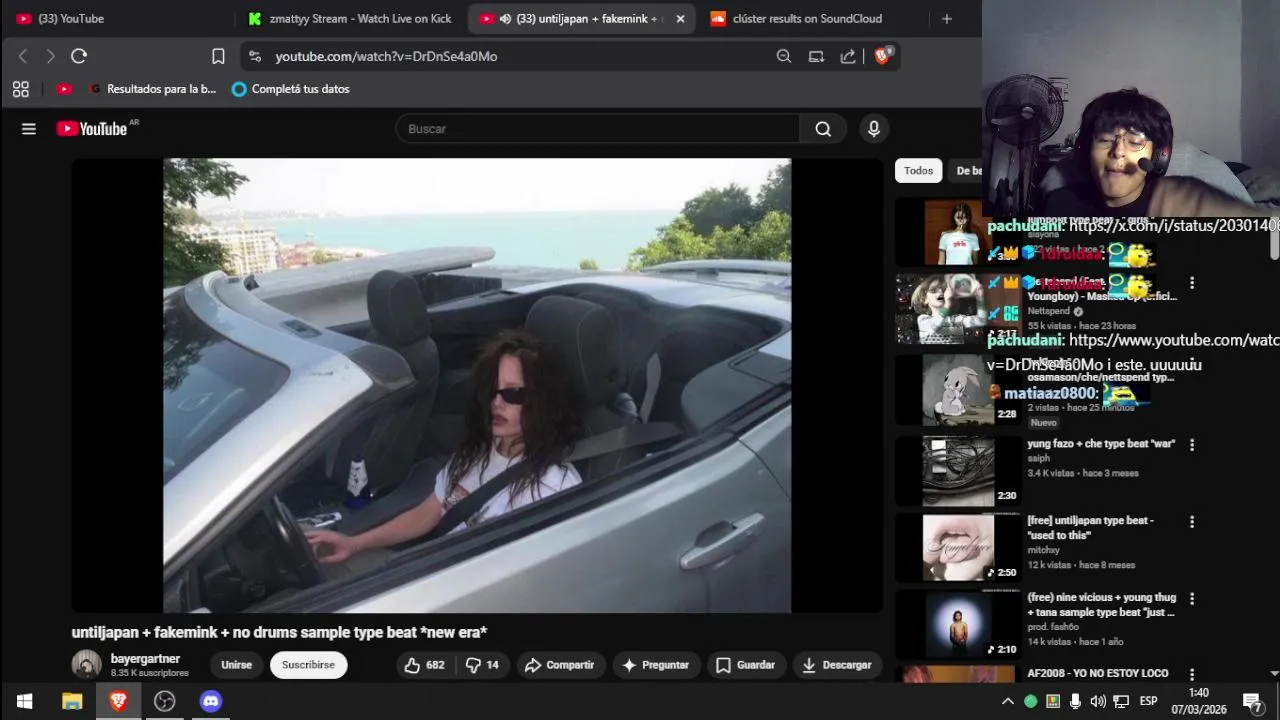Open the volume speaker tray icon
The height and width of the screenshot is (720, 1280).
point(1098,701)
